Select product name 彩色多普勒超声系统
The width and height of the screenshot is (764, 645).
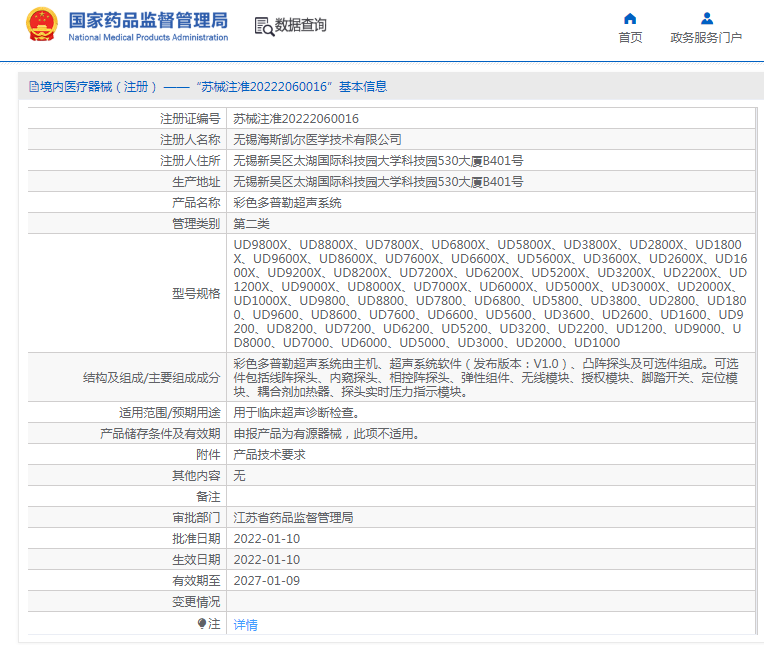pos(287,203)
